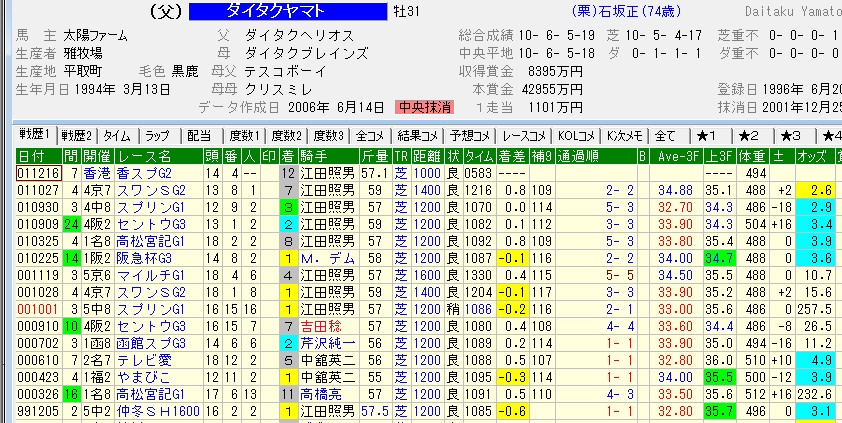Viewport: 842px width, 423px height.
Task: Sort by the 日付 column header
Action: (x=30, y=156)
